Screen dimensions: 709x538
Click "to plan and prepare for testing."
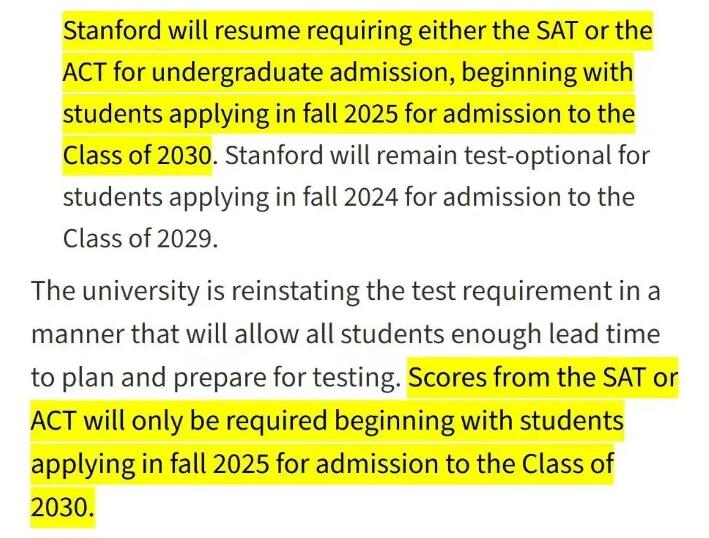click(x=216, y=378)
